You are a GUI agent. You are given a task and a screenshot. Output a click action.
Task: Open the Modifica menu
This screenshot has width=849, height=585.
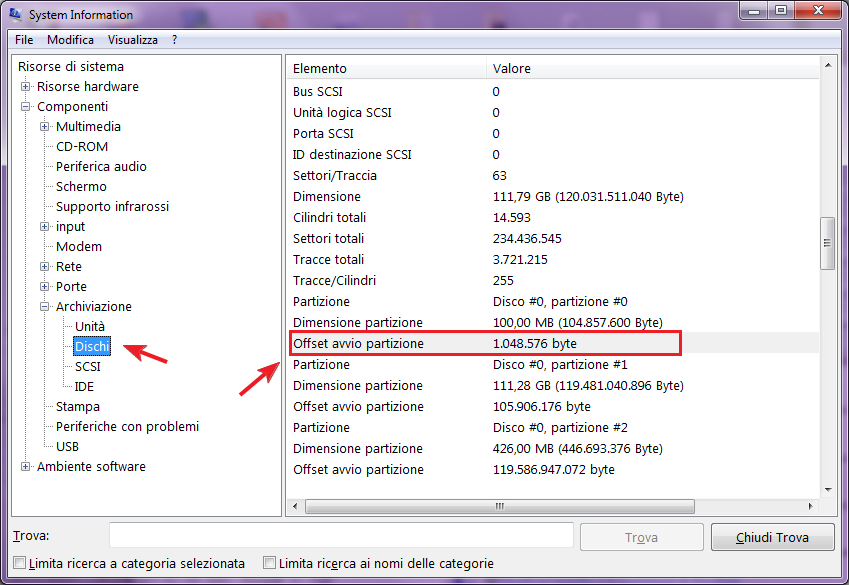[x=70, y=40]
